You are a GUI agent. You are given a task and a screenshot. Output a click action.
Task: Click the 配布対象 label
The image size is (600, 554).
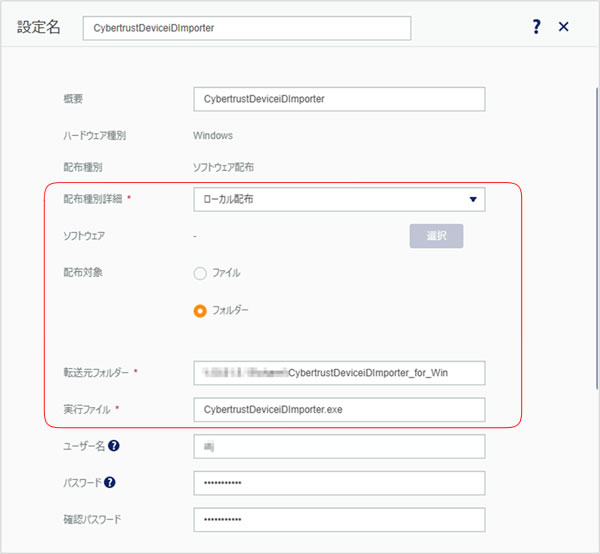[x=83, y=272]
